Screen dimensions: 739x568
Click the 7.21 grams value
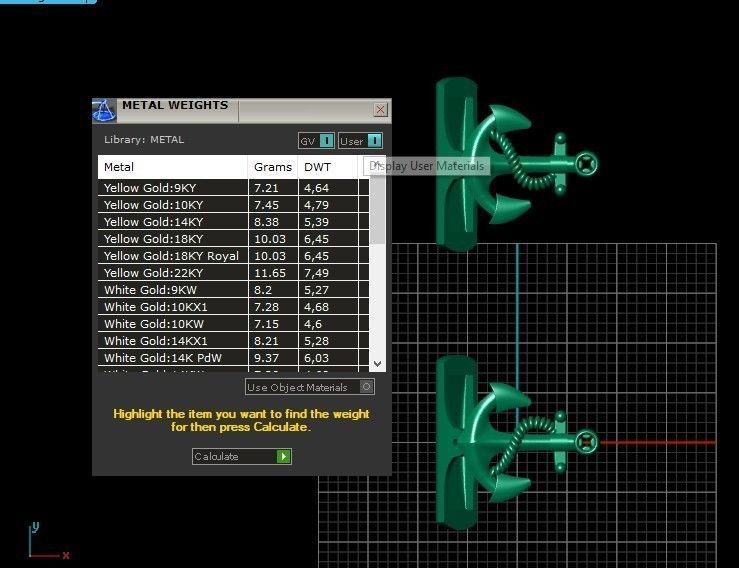pyautogui.click(x=266, y=188)
